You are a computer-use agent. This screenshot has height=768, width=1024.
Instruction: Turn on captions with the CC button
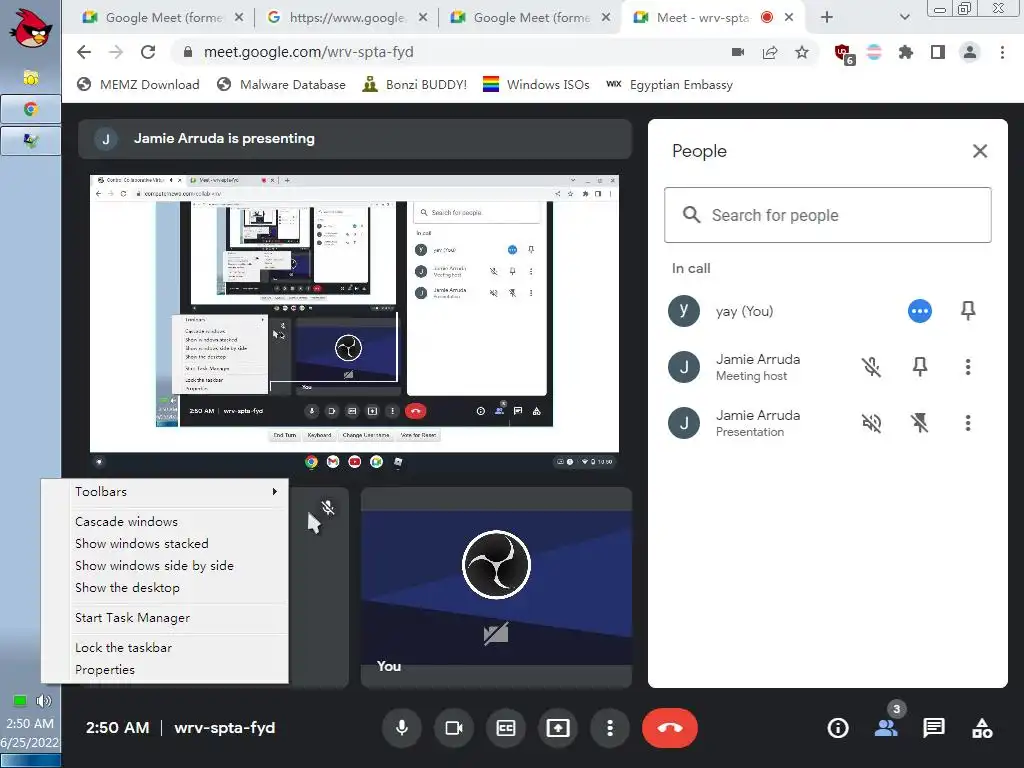point(506,728)
